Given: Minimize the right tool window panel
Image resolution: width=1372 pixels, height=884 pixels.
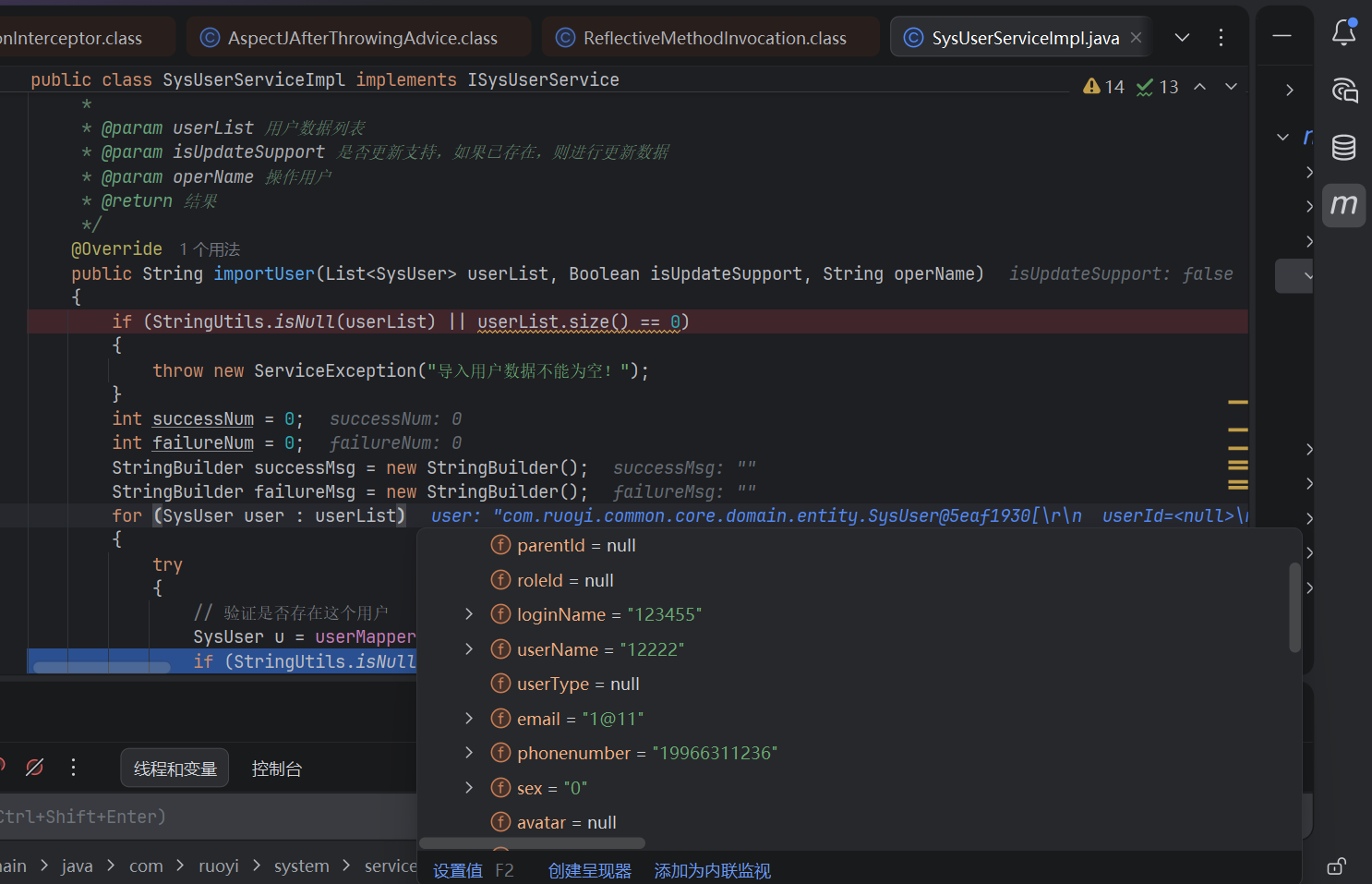Looking at the screenshot, I should click(x=1282, y=35).
